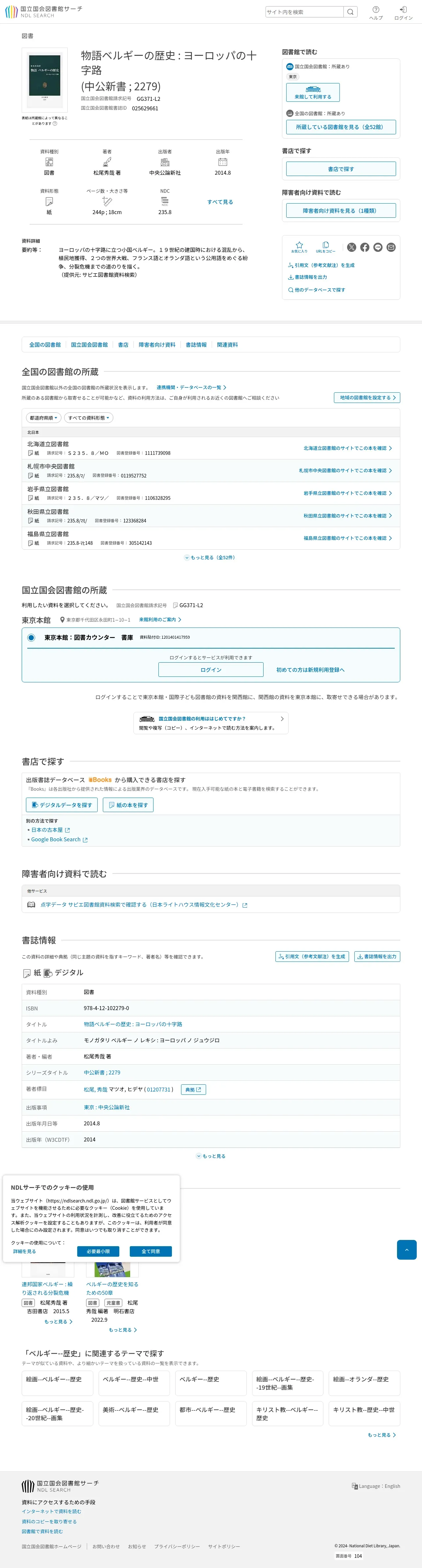Select the 絵画--ベルギー--歴史 theme card

point(57,1383)
